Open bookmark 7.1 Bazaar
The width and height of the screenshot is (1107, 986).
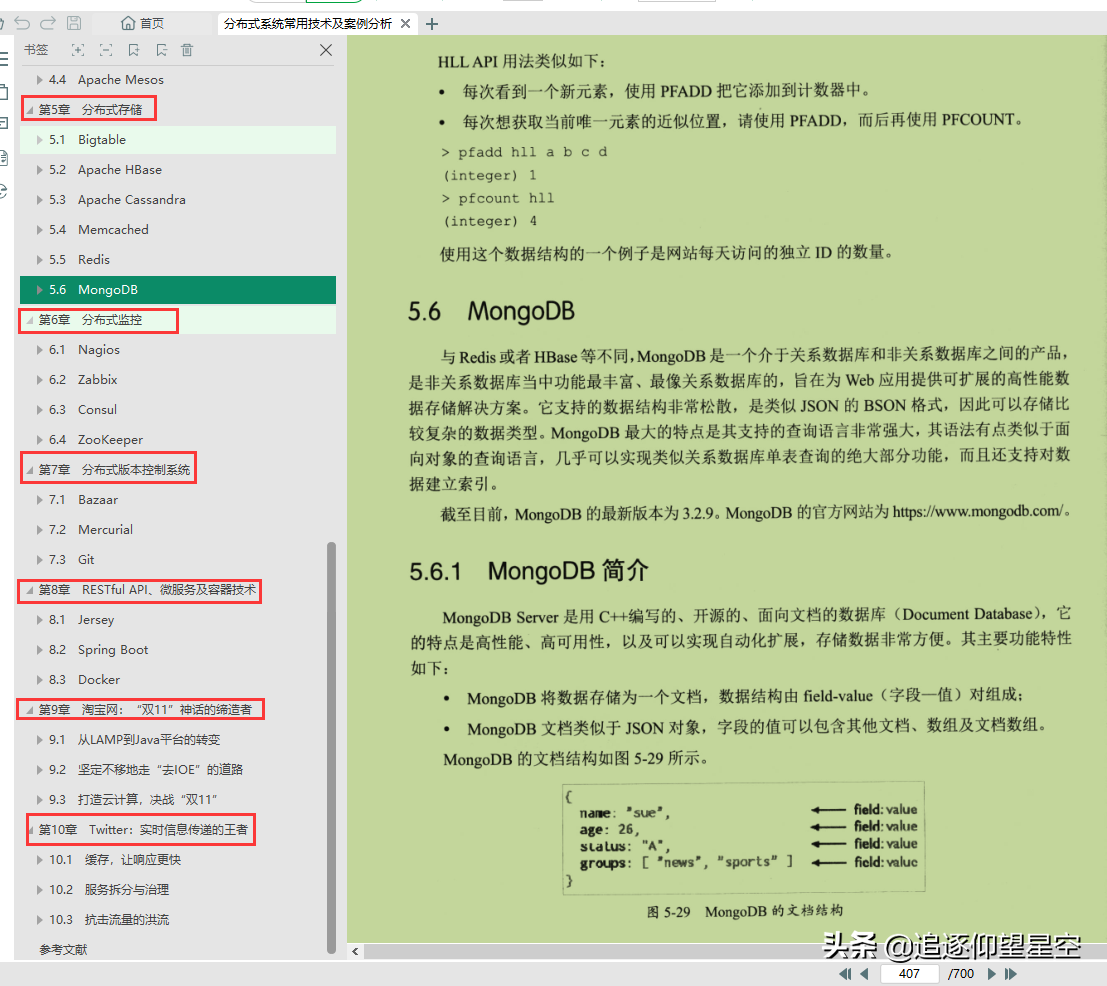pos(83,500)
